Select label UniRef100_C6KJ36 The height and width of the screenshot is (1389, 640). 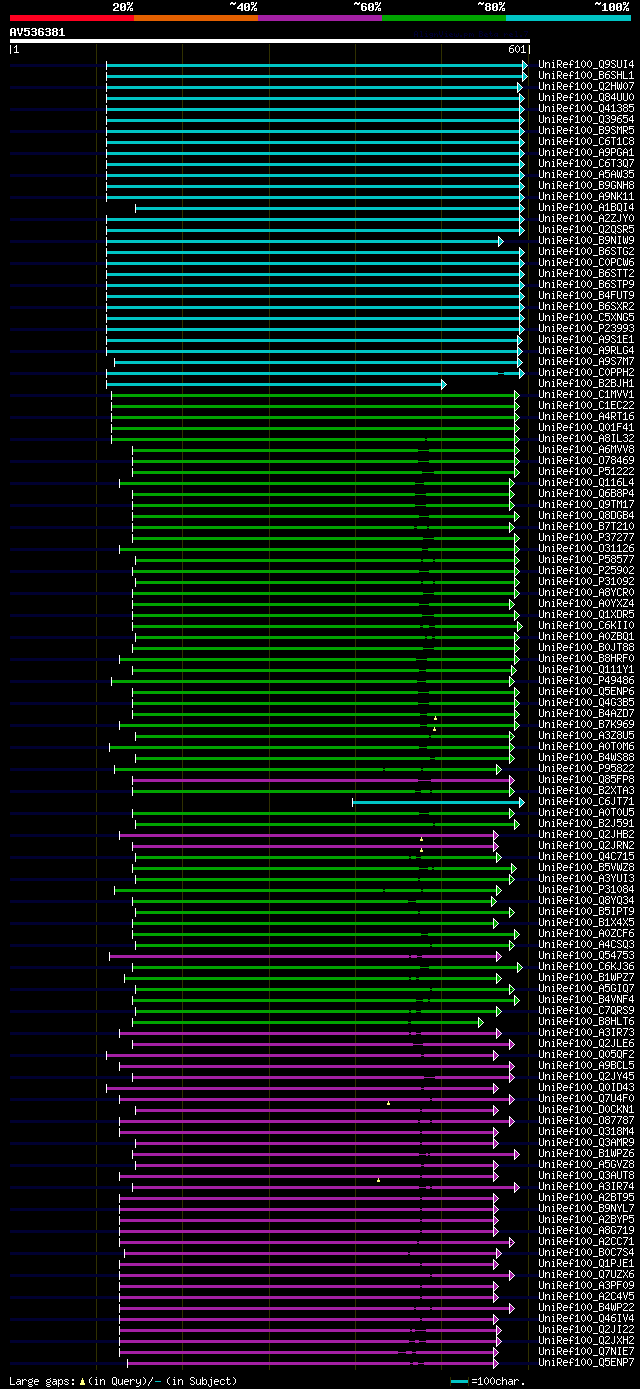[x=586, y=966]
